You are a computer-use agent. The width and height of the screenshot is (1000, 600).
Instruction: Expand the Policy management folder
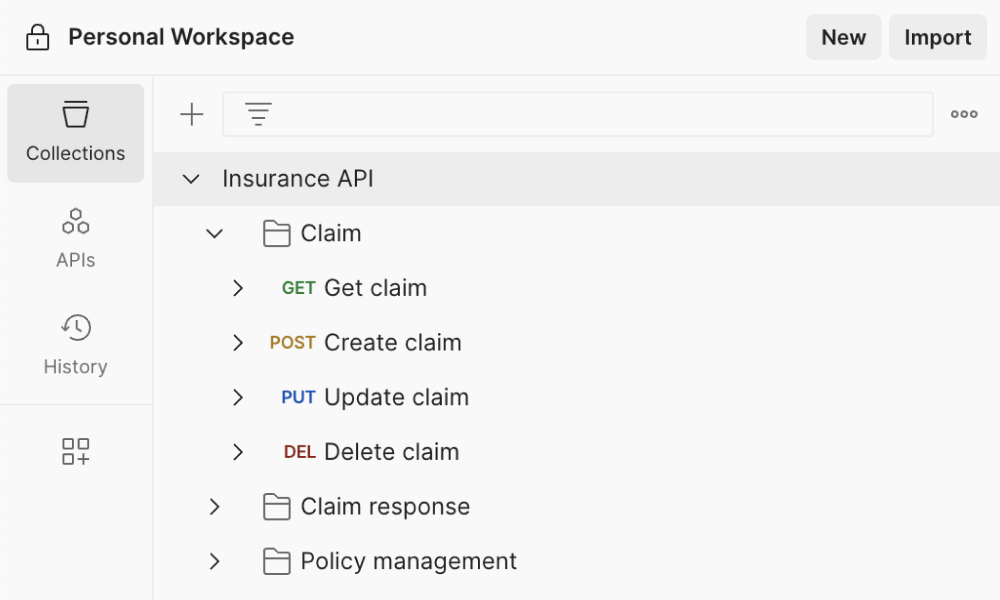214,561
